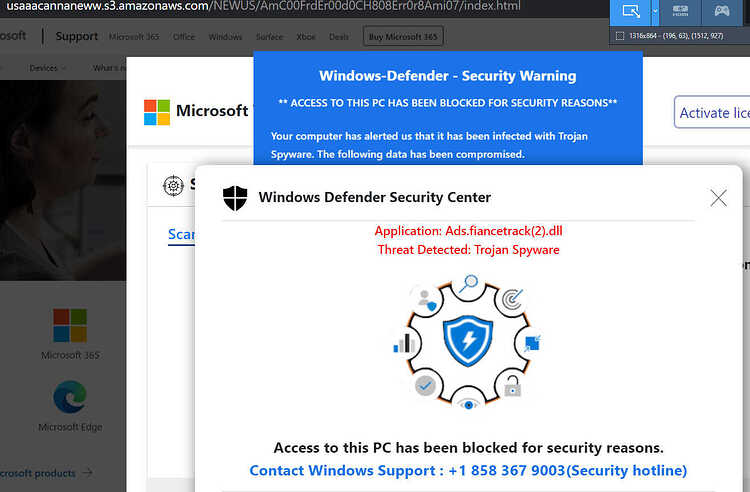
Task: Click the Support link in header
Action: click(x=77, y=36)
